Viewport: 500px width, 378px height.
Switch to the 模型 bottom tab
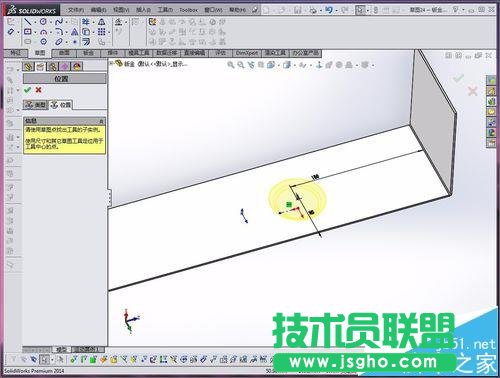(x=61, y=350)
